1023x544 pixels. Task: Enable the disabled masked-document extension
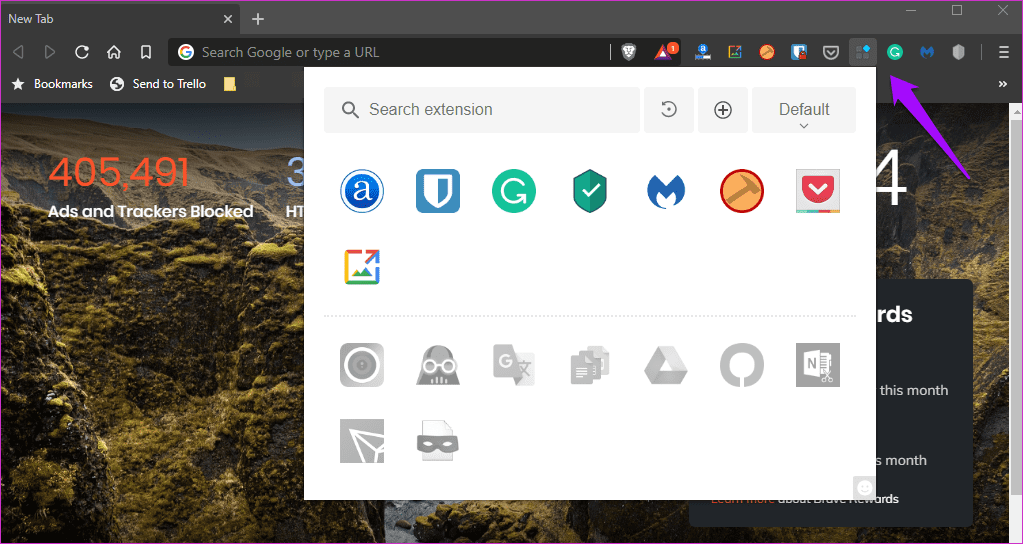point(438,441)
